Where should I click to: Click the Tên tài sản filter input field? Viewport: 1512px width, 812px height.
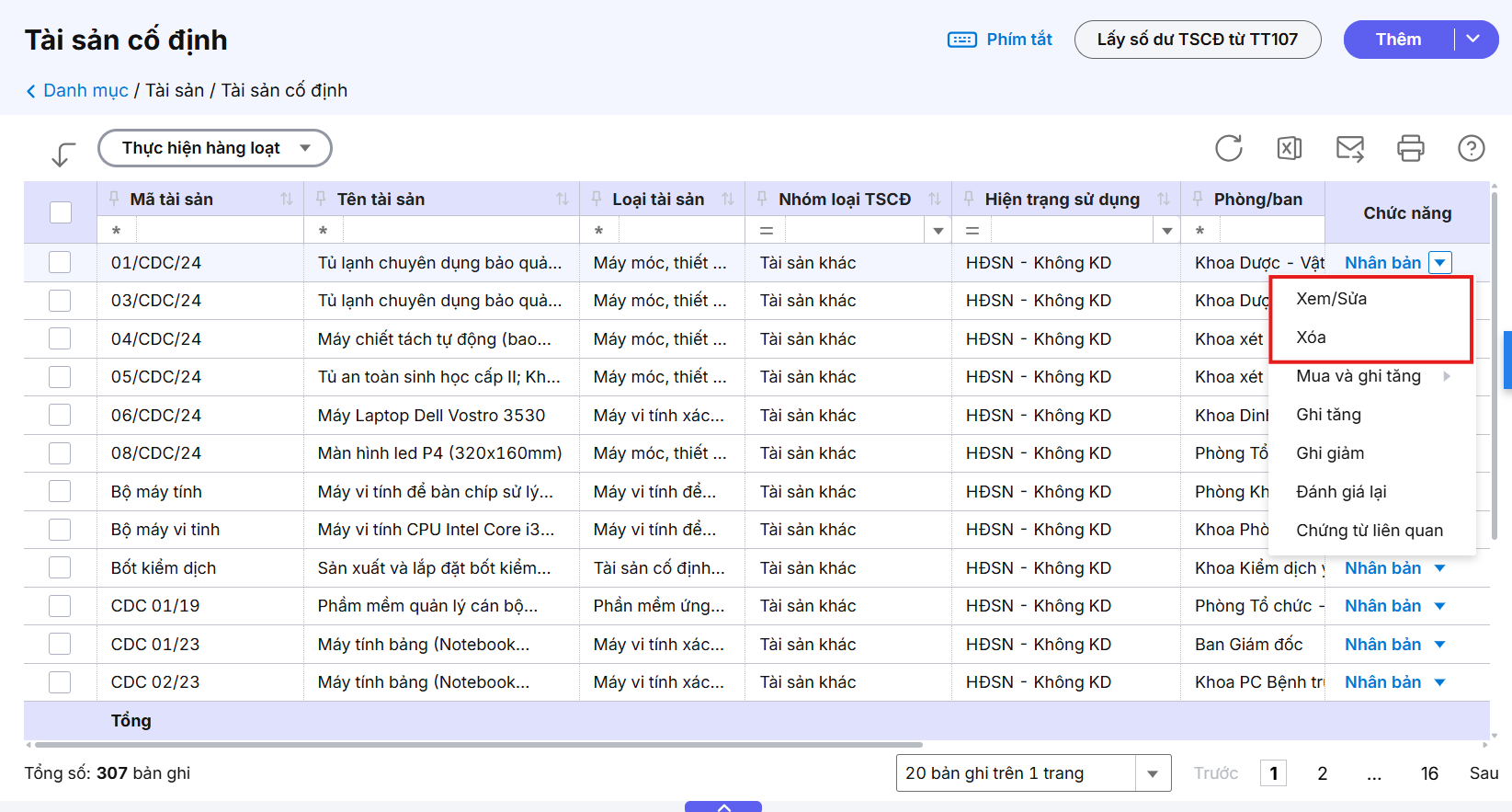point(449,230)
